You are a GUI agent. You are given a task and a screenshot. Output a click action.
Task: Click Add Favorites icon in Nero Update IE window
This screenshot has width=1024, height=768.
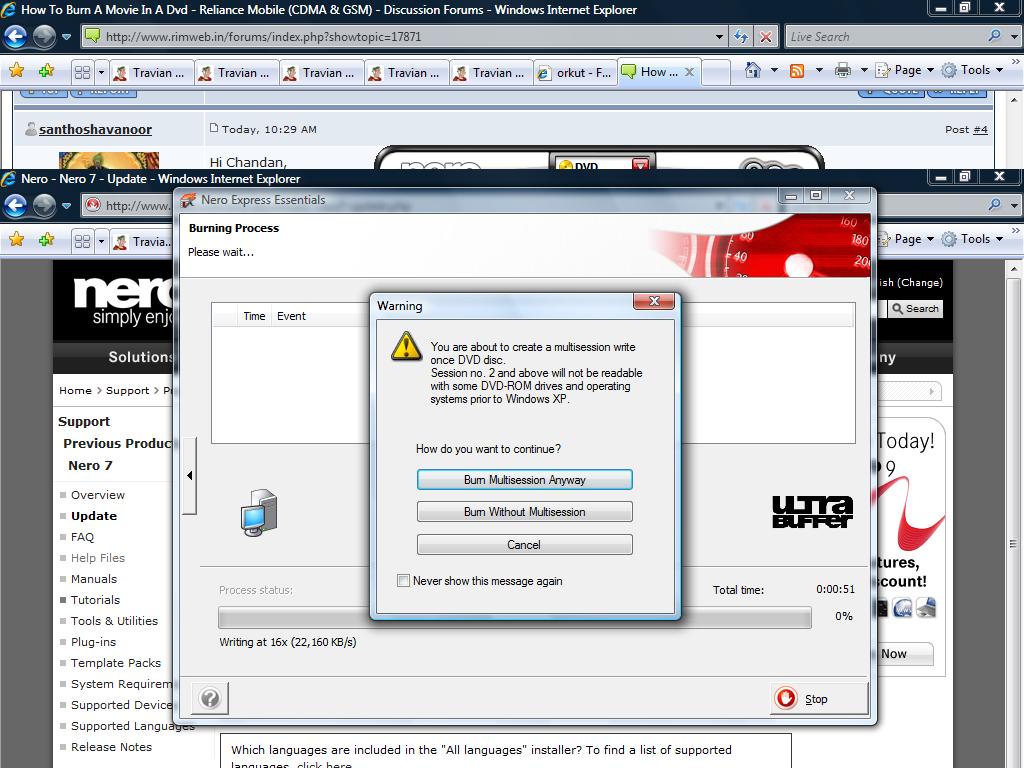coord(46,240)
